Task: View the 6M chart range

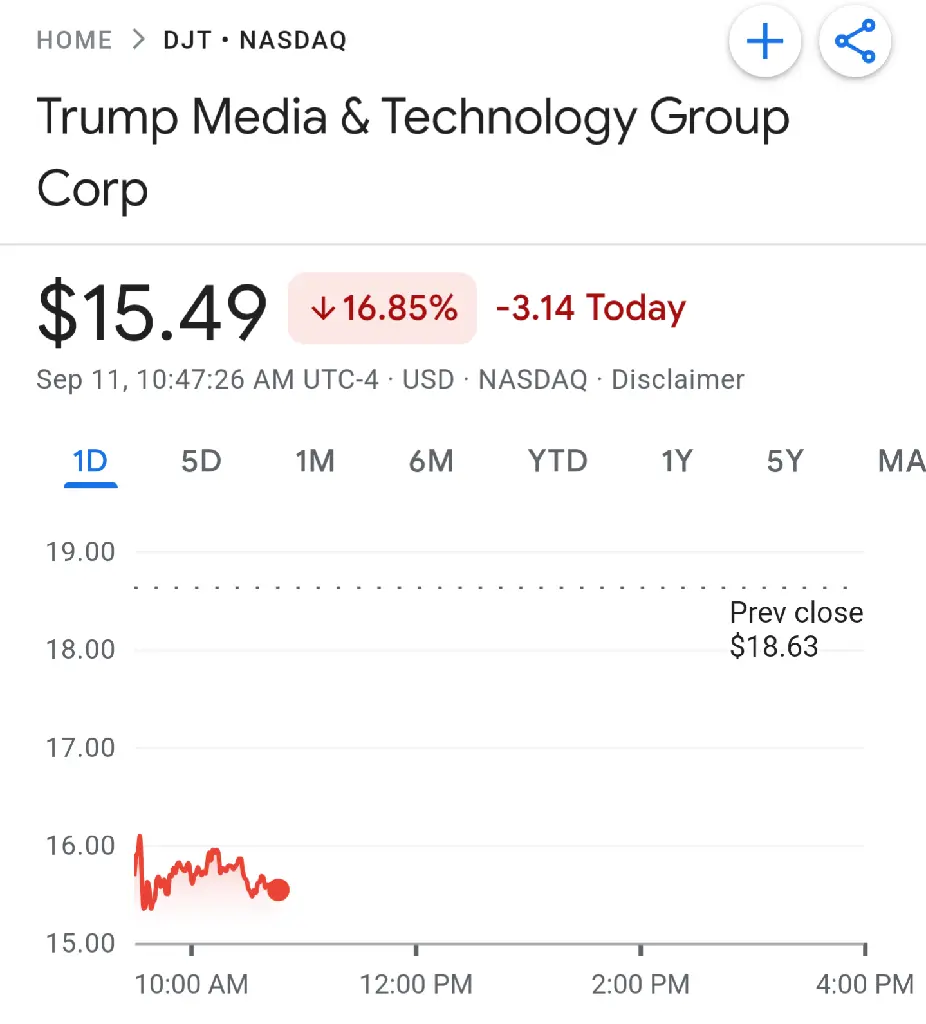Action: click(x=431, y=462)
